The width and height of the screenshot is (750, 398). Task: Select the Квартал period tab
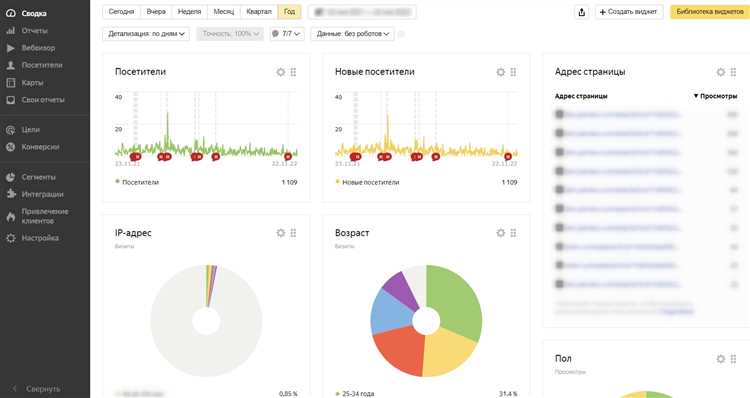click(259, 11)
